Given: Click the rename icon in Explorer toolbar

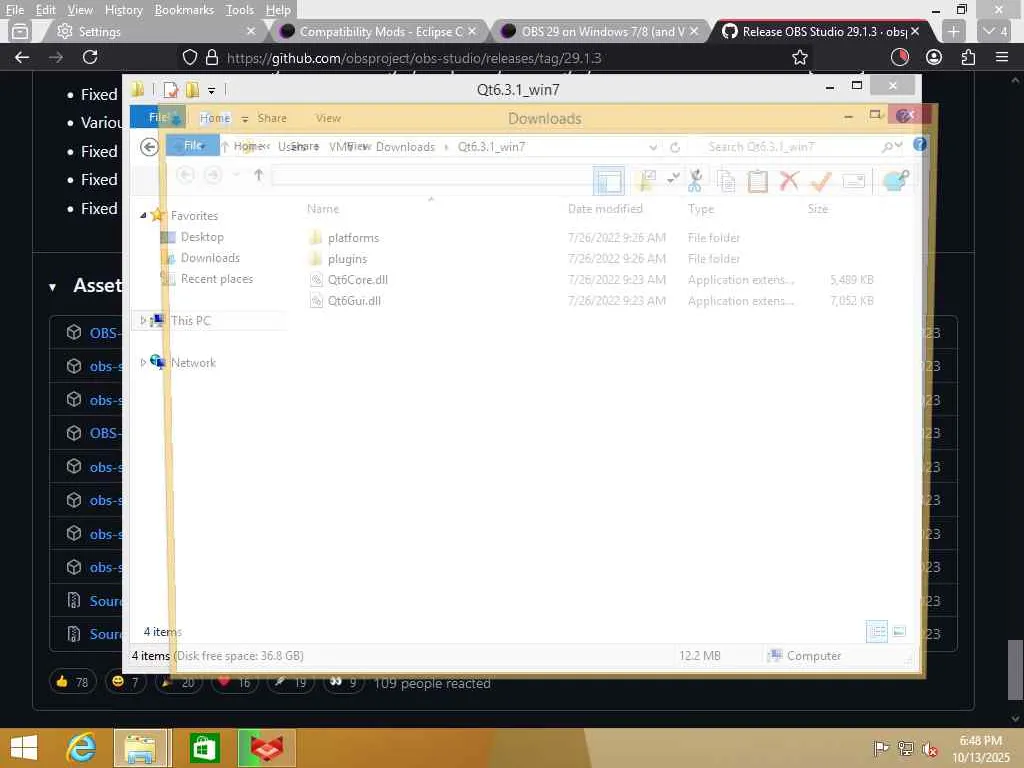Looking at the screenshot, I should pyautogui.click(x=854, y=181).
